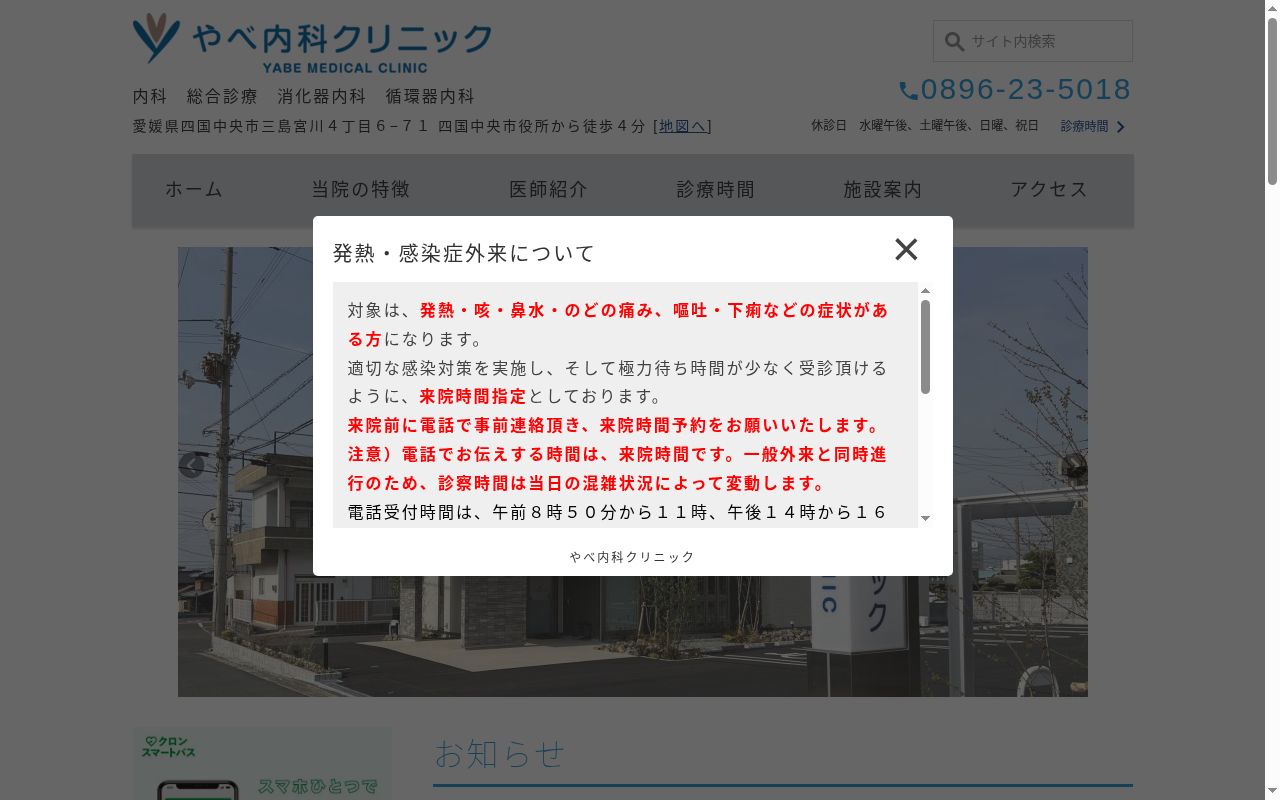Close the 発熱・感染症外来 popup with the X
Image resolution: width=1280 pixels, height=800 pixels.
[906, 249]
